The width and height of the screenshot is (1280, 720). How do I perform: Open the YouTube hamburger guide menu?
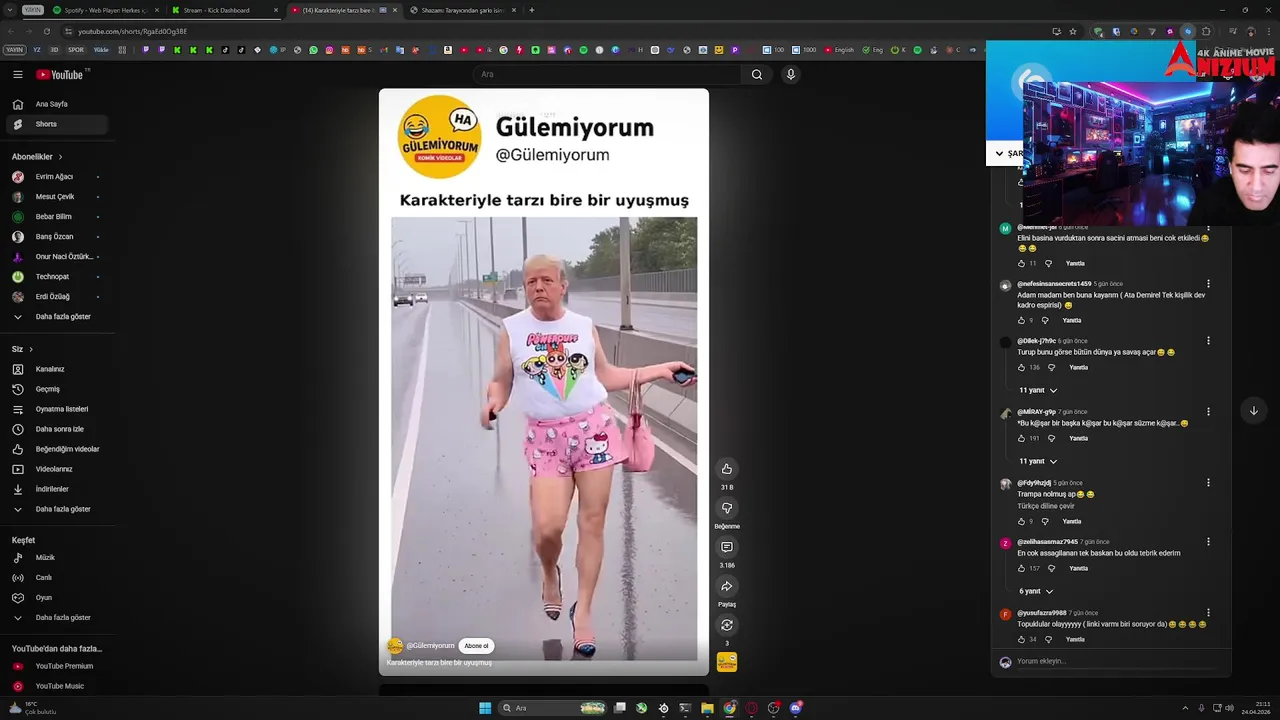(x=17, y=74)
